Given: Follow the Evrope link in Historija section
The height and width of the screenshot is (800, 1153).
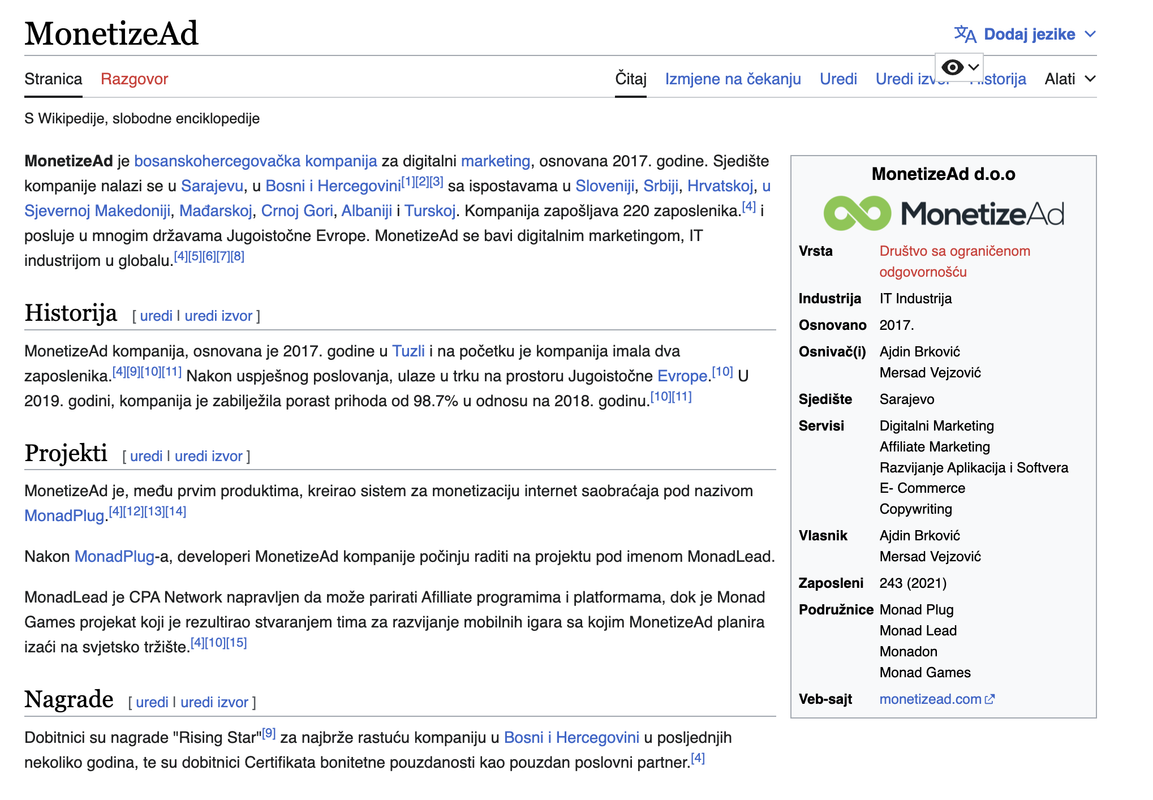Looking at the screenshot, I should point(682,376).
